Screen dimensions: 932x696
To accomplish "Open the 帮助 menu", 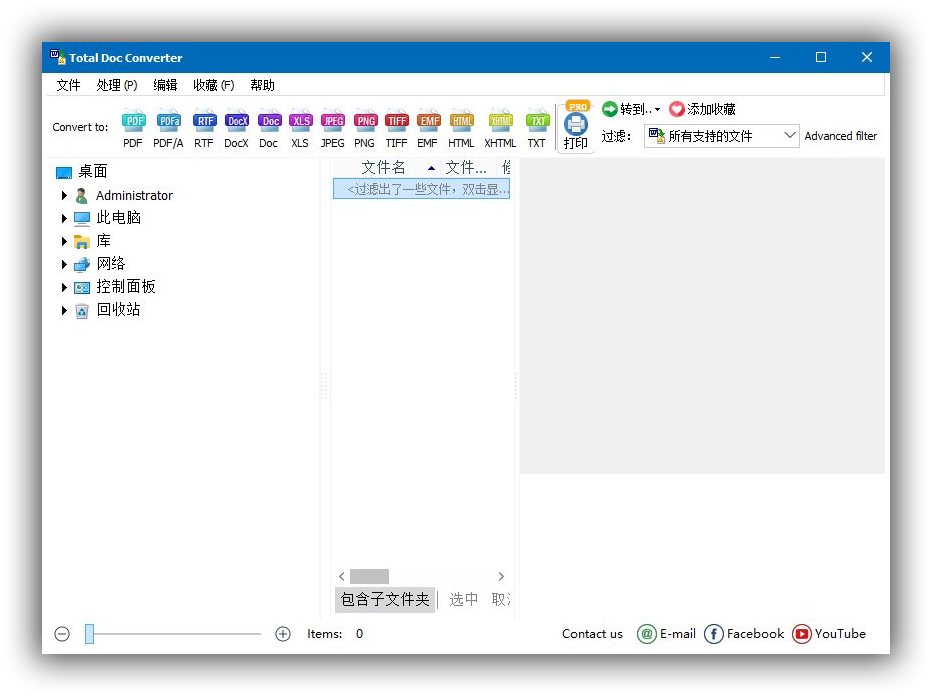I will [262, 86].
